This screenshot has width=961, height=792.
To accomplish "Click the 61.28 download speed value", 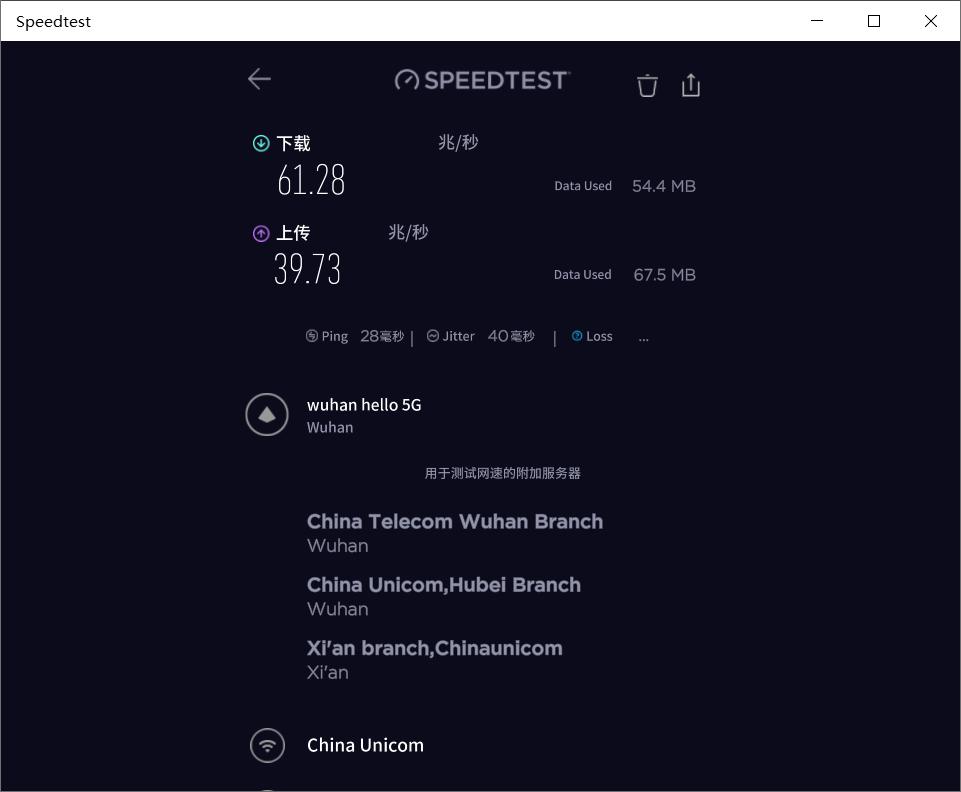I will tap(311, 181).
